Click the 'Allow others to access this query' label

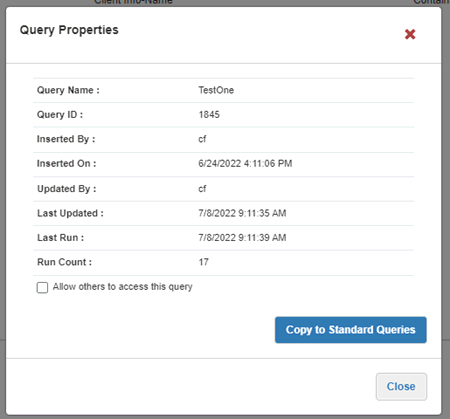coord(123,287)
